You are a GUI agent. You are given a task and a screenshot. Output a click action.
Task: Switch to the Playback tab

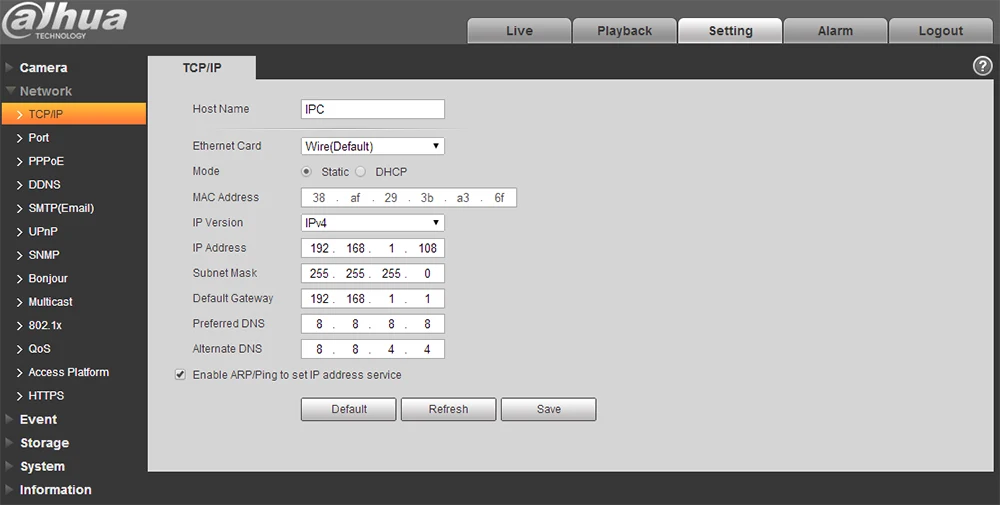coord(624,31)
